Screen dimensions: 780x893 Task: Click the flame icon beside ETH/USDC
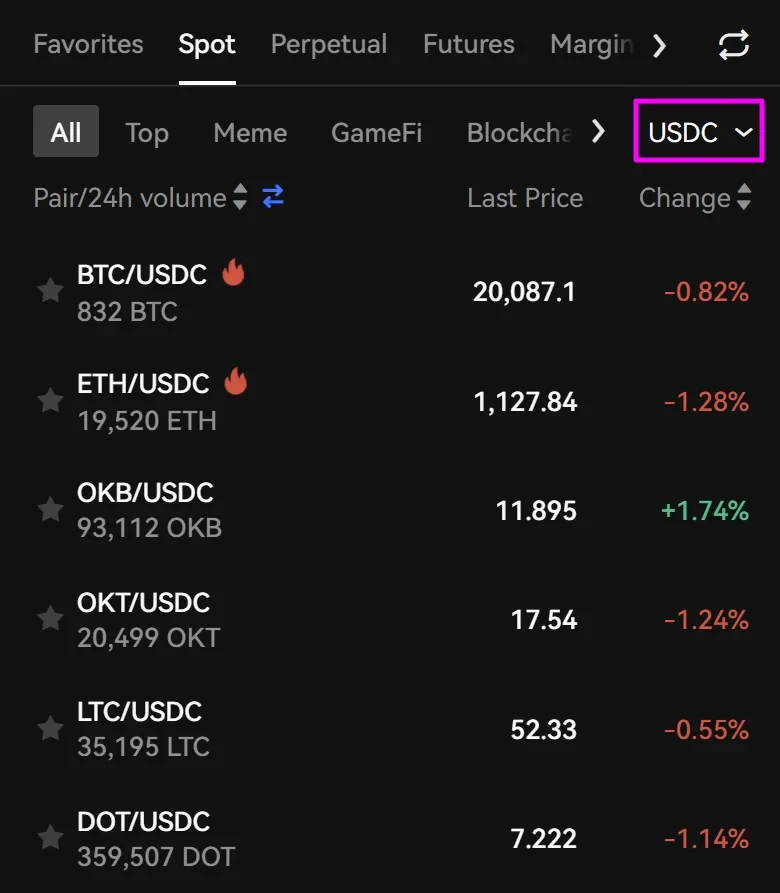[x=235, y=381]
